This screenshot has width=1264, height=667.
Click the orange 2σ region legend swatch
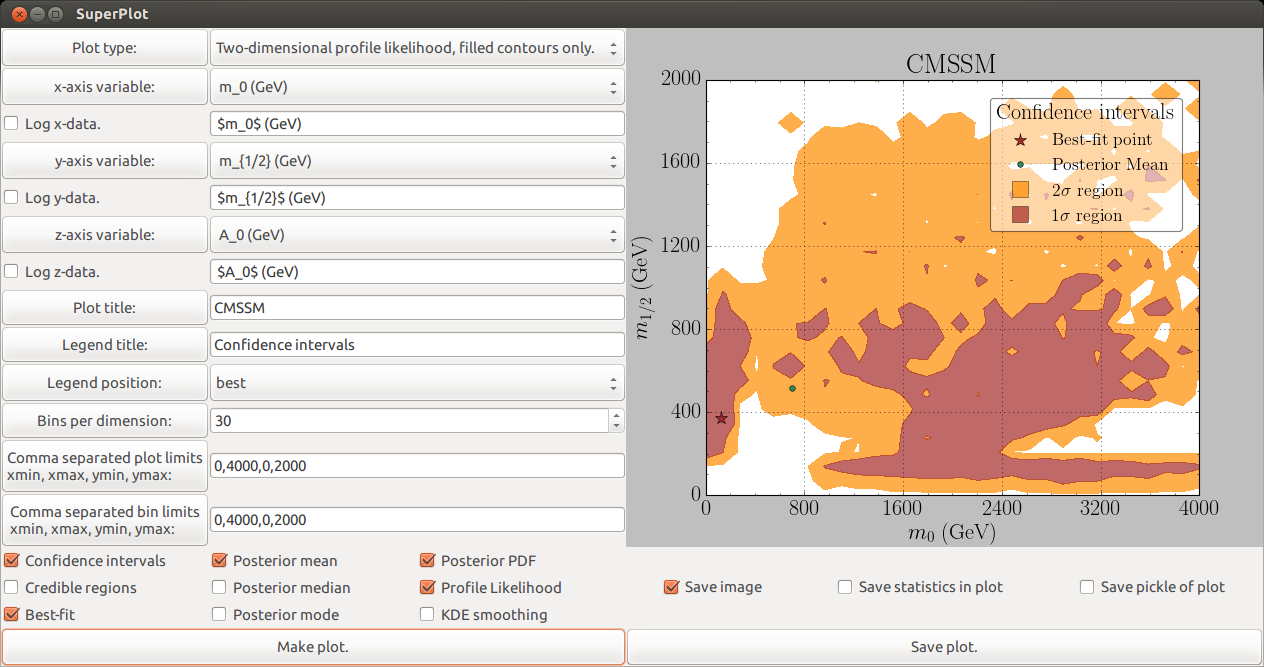point(1020,190)
